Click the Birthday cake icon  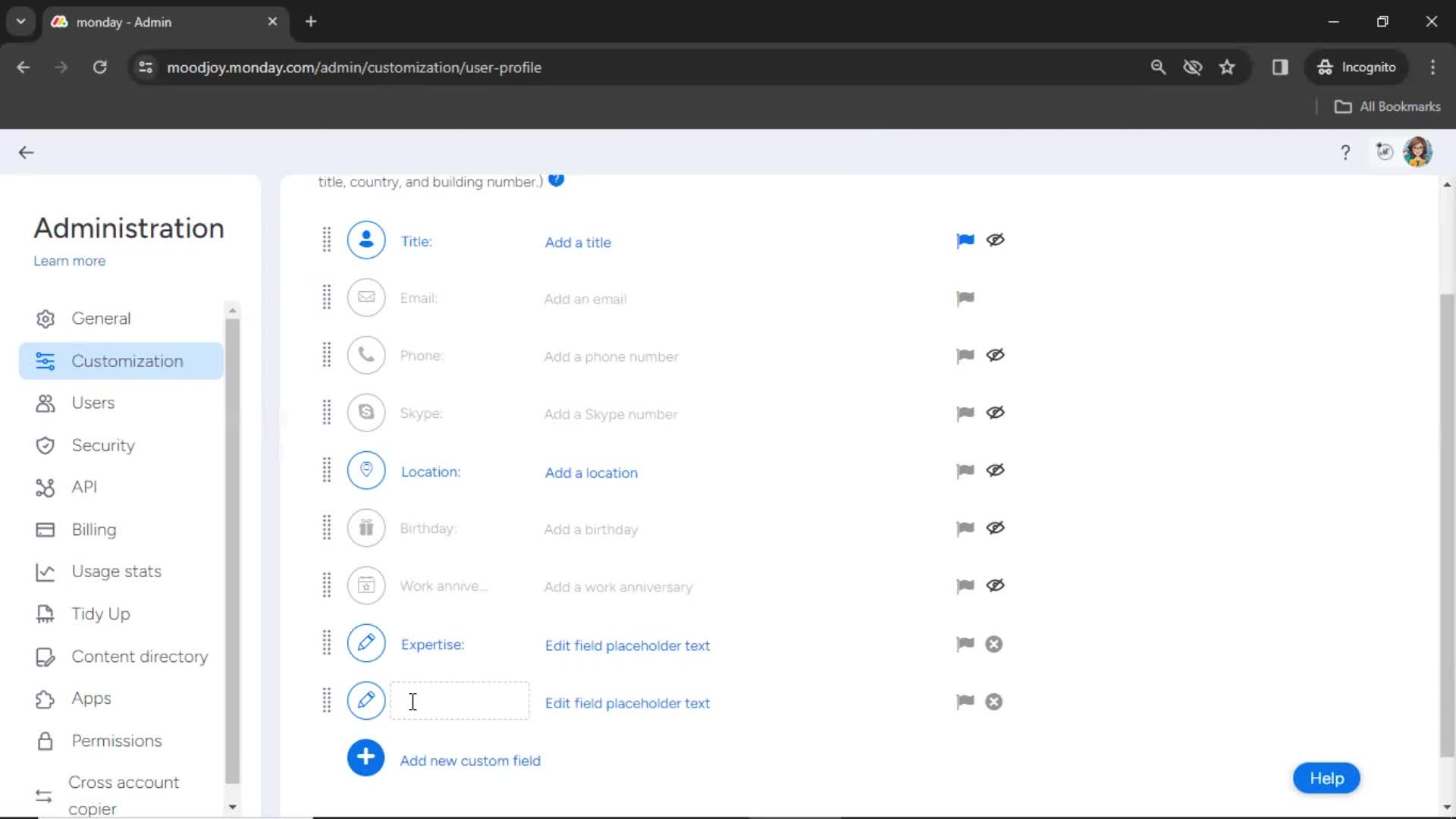point(366,528)
